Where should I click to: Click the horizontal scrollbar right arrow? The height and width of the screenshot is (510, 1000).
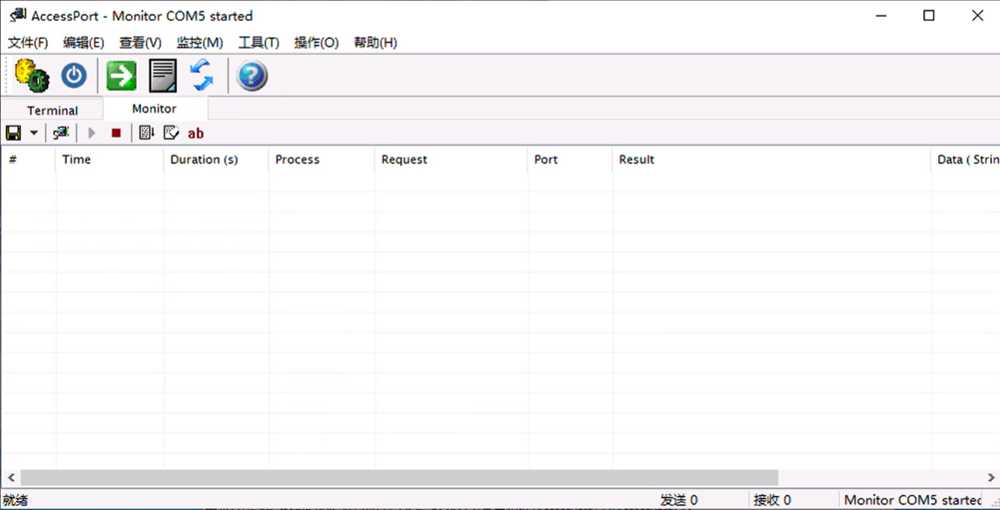point(990,478)
